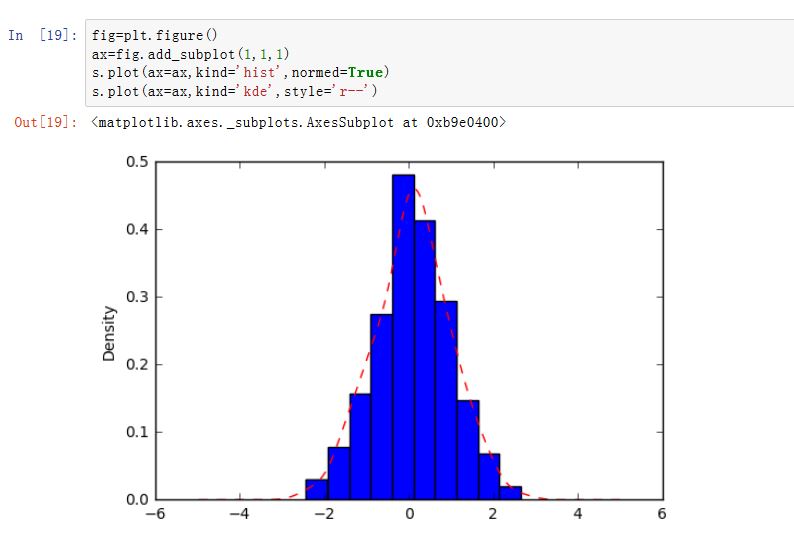Click the 0.5 y-axis tick label
Viewport: 794px width, 535px height.
point(136,162)
